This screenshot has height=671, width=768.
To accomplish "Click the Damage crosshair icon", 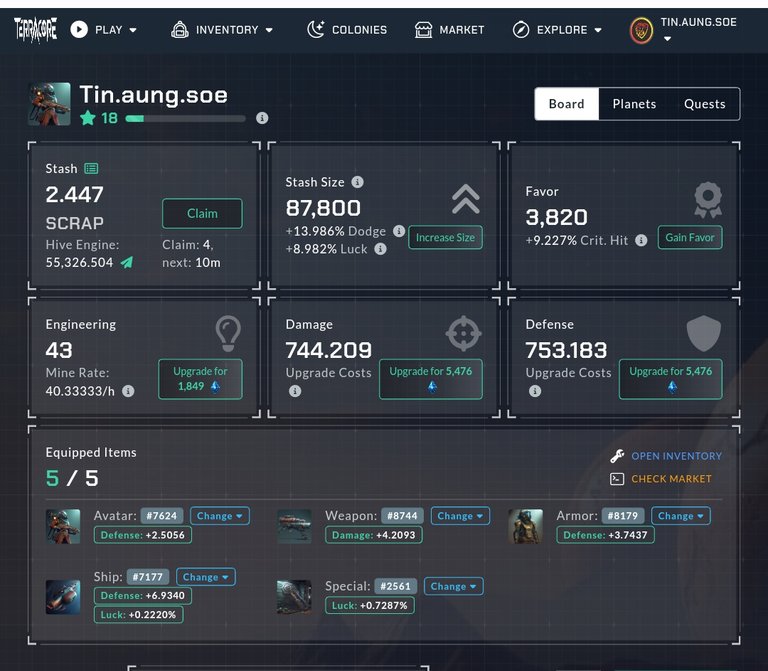I will pos(463,334).
